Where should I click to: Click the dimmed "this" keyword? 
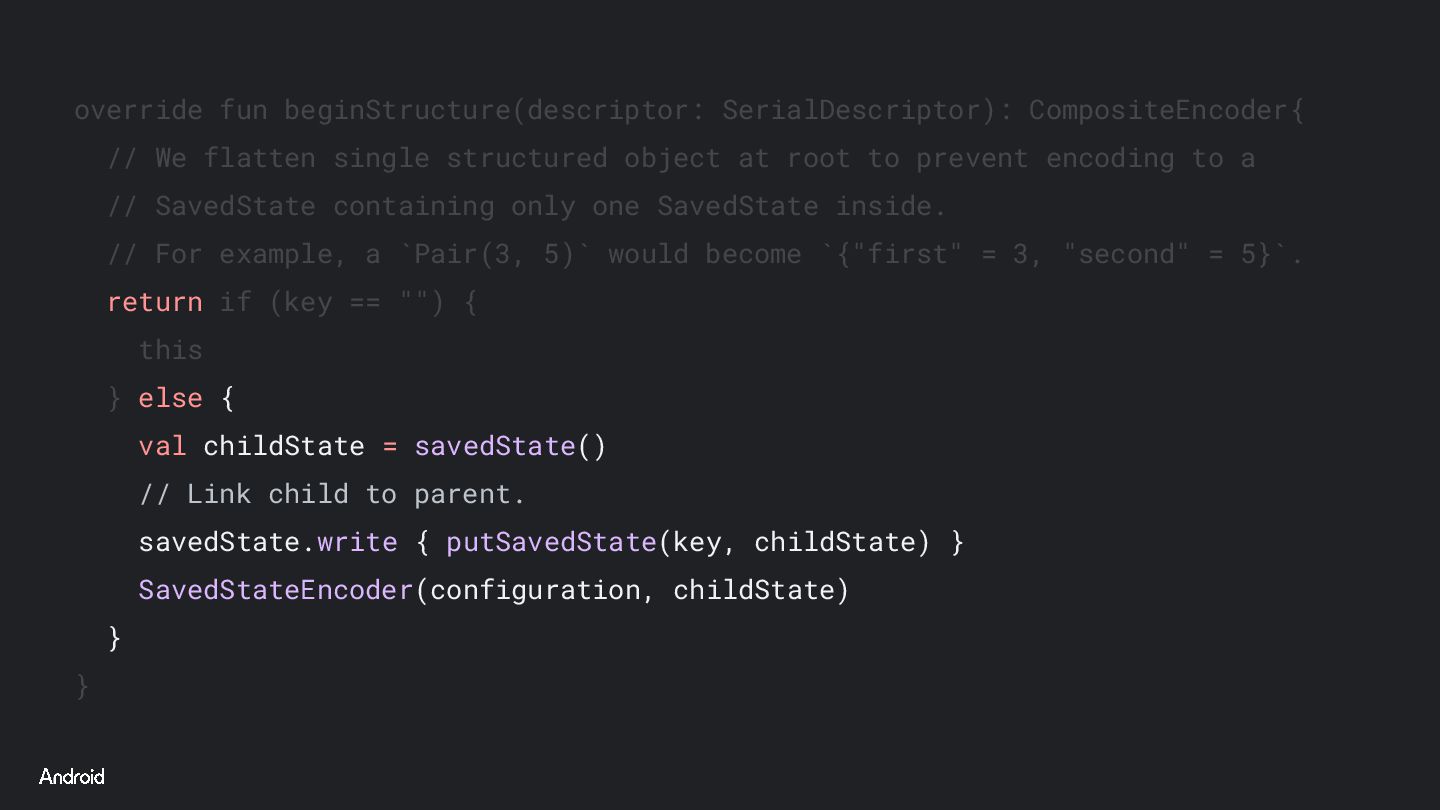(x=170, y=350)
